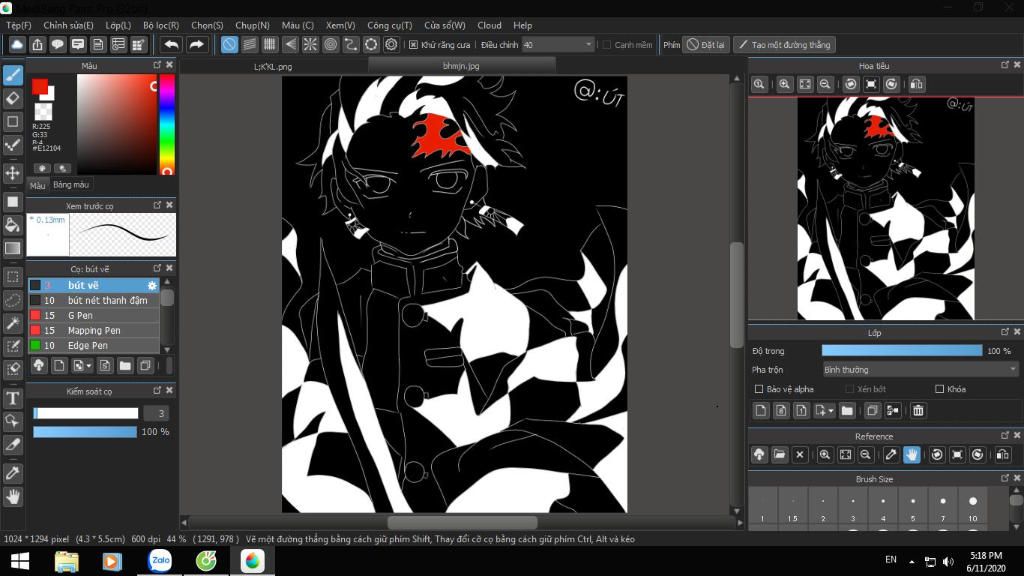This screenshot has width=1024, height=576.
Task: Enable concentric circle snap guide
Action: tap(330, 44)
